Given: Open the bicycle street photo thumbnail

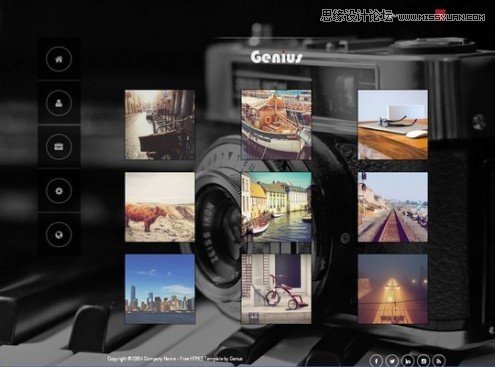Looking at the screenshot, I should click(x=160, y=125).
